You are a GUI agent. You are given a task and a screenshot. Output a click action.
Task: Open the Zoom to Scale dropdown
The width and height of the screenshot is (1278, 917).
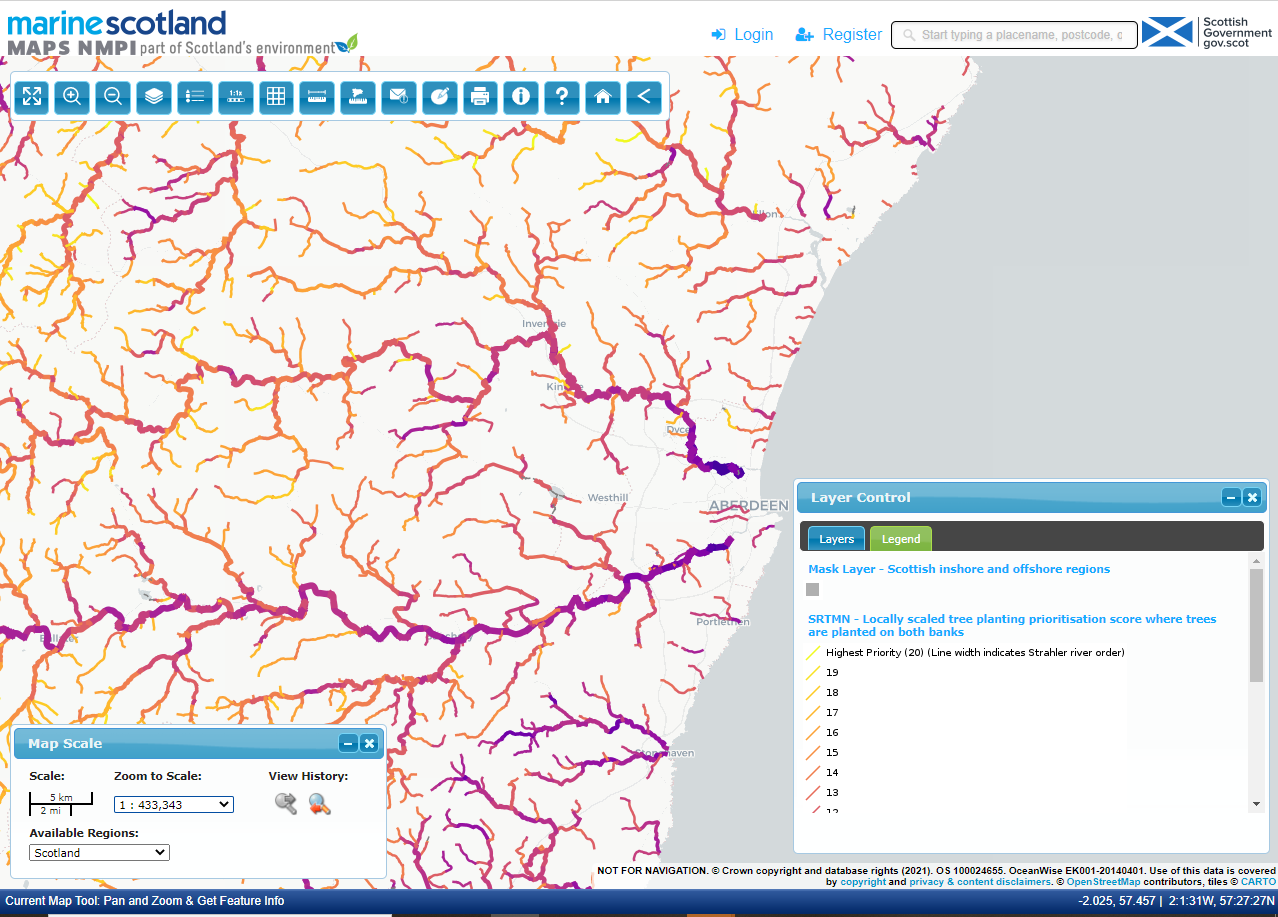[173, 804]
